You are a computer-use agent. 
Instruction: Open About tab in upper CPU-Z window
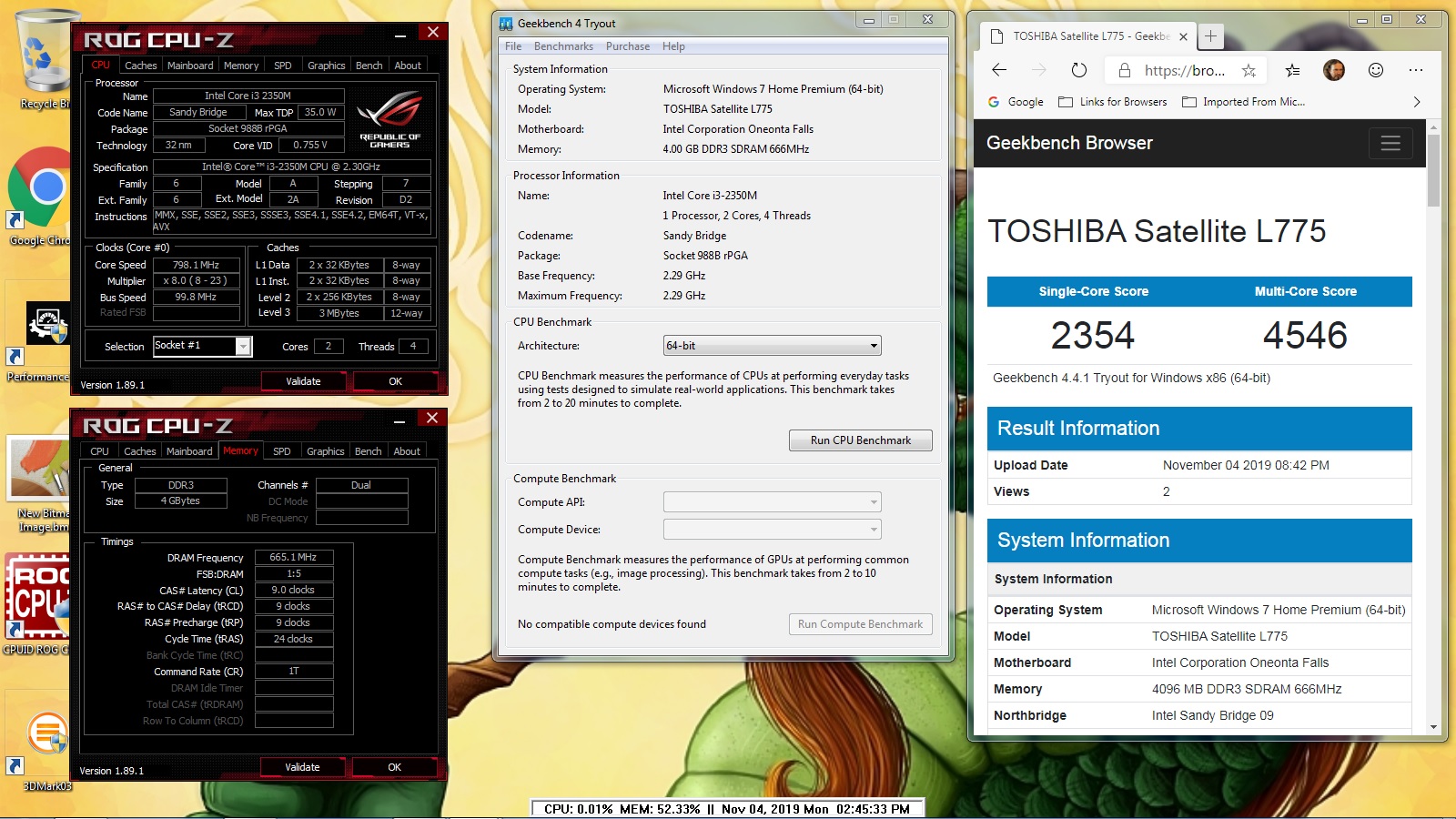pos(408,66)
